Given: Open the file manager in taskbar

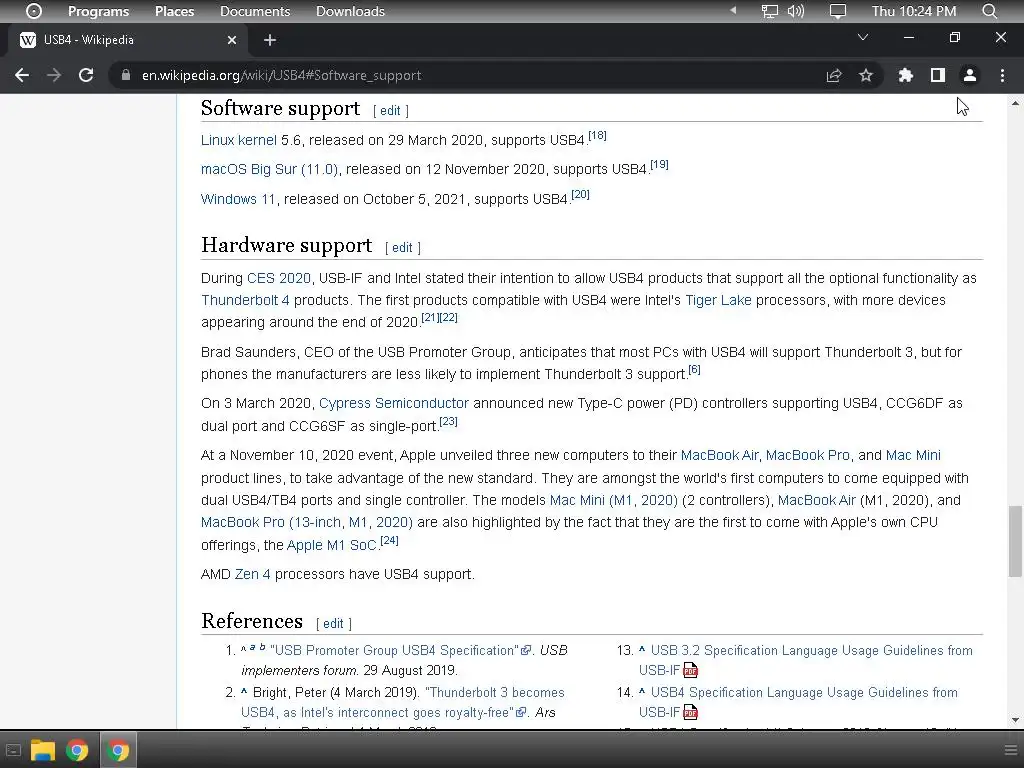Looking at the screenshot, I should pos(42,750).
